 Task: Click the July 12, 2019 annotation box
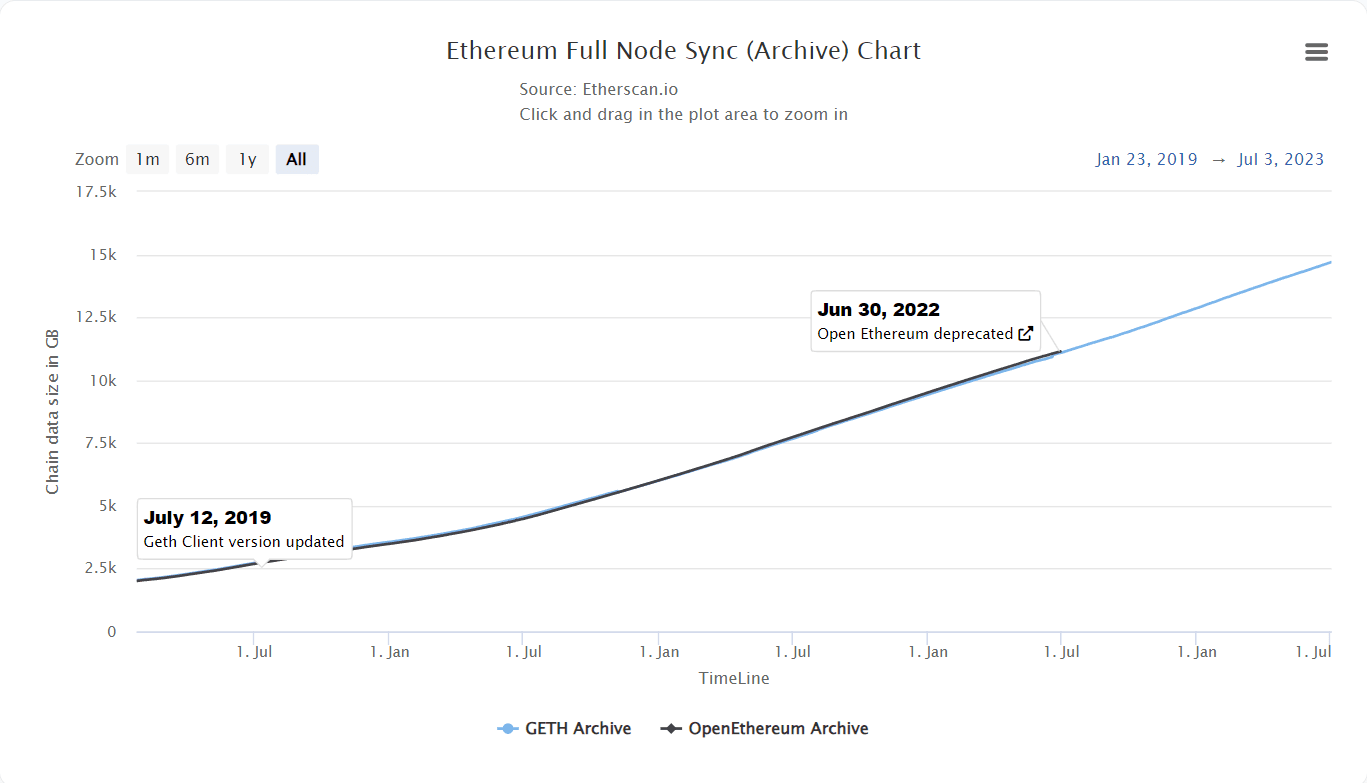coord(244,529)
